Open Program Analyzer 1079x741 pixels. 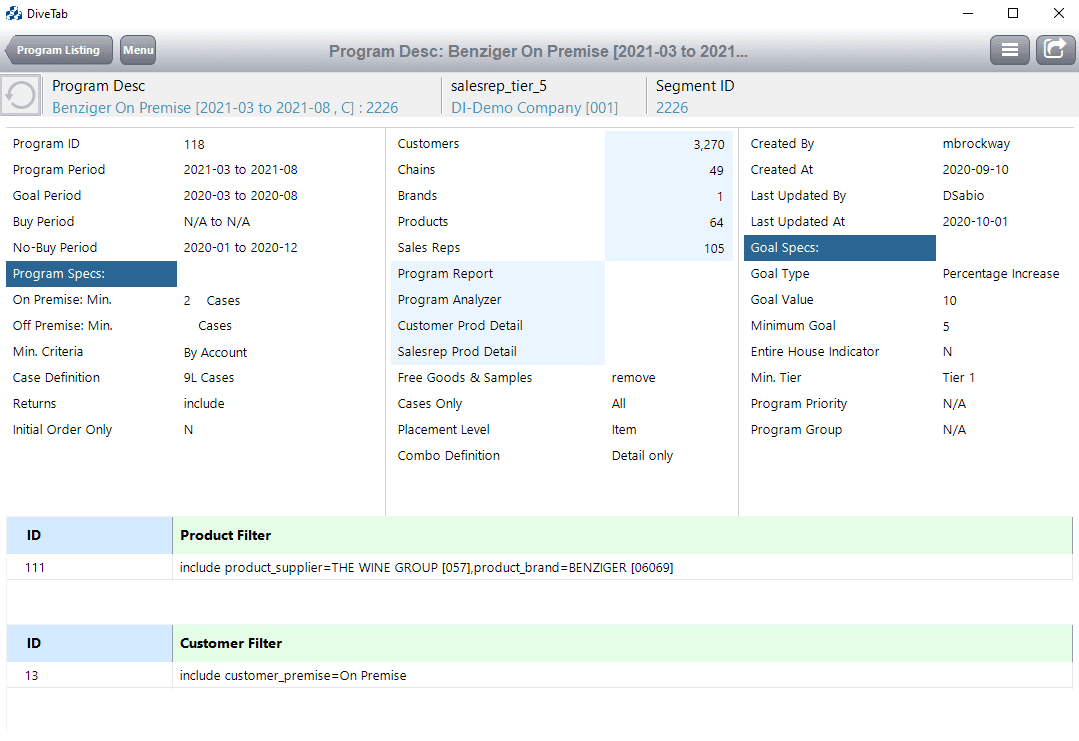449,300
